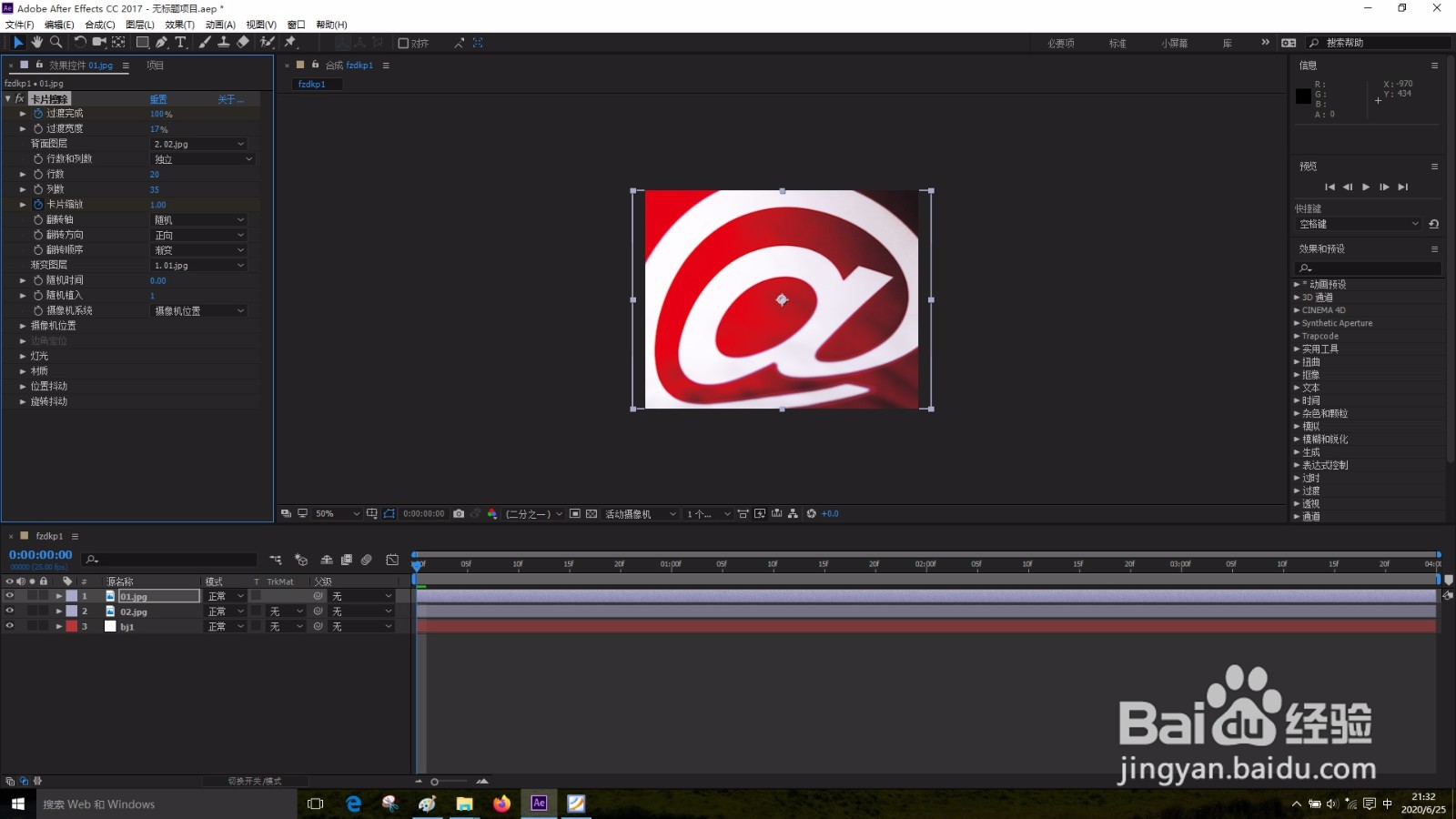Open the 摄像机系统 dropdown

(198, 311)
